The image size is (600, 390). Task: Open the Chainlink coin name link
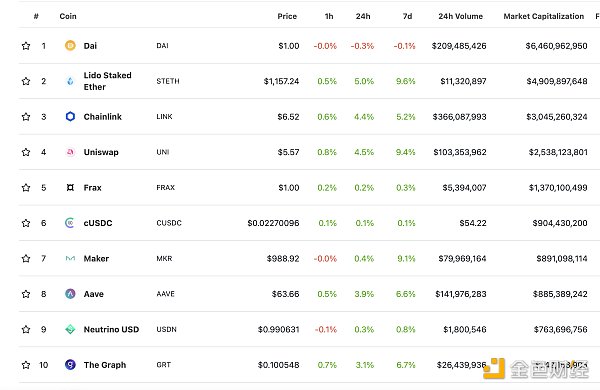point(103,117)
